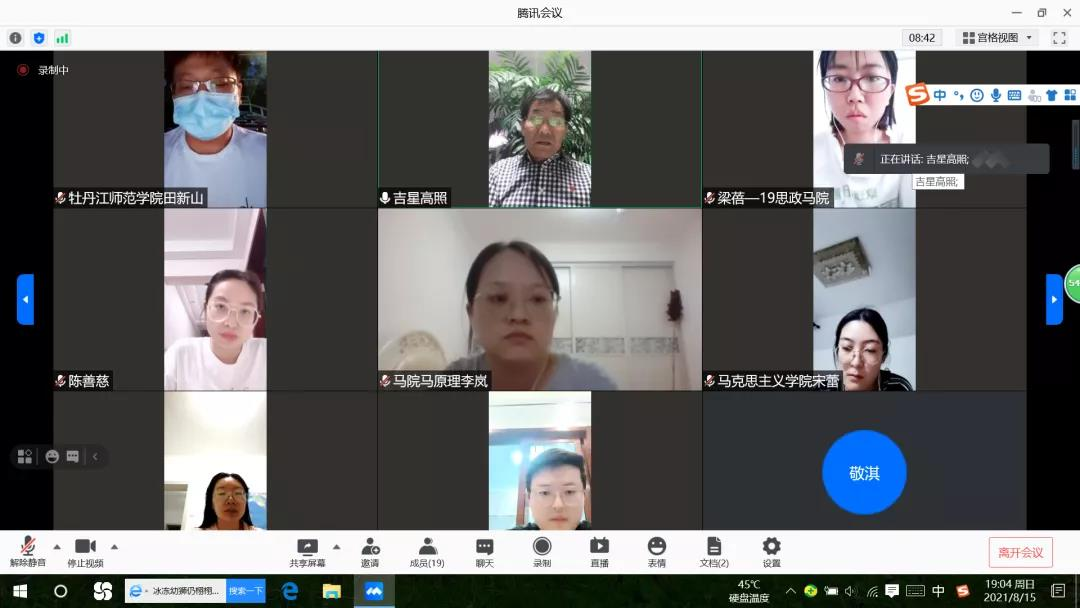Select 马院马原理李岚 video tile
The height and width of the screenshot is (608, 1080).
540,300
